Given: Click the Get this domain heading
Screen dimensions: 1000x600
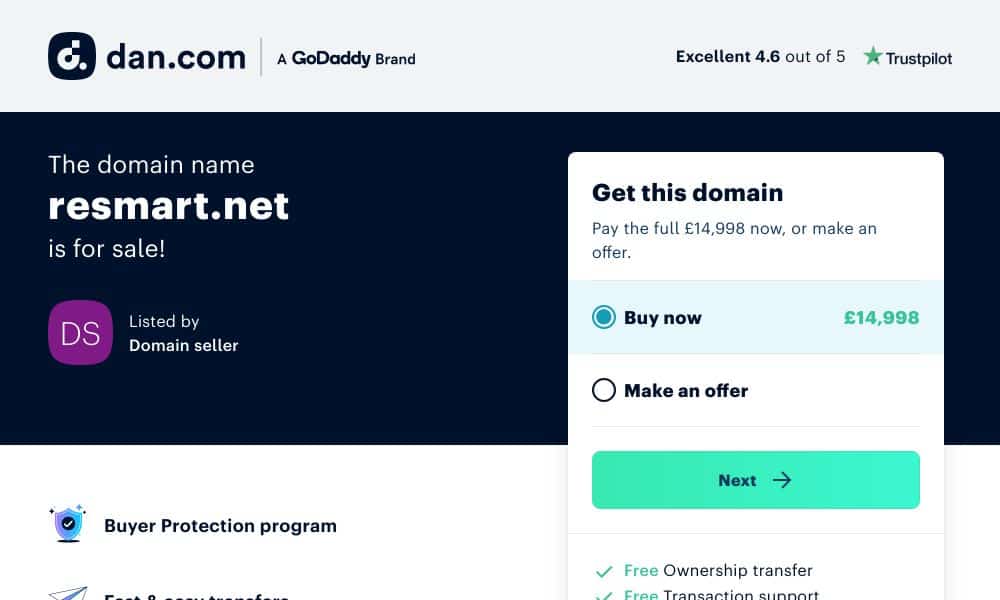Looking at the screenshot, I should [688, 193].
